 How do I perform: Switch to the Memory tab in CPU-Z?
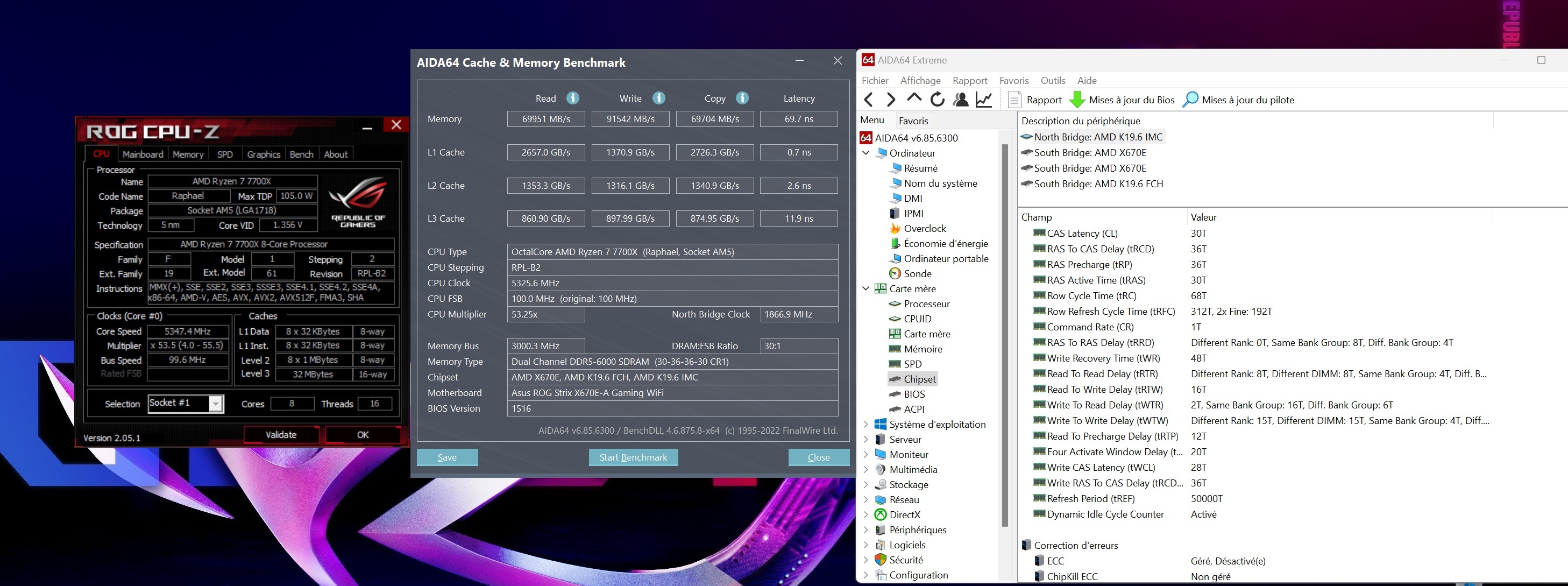click(x=188, y=155)
